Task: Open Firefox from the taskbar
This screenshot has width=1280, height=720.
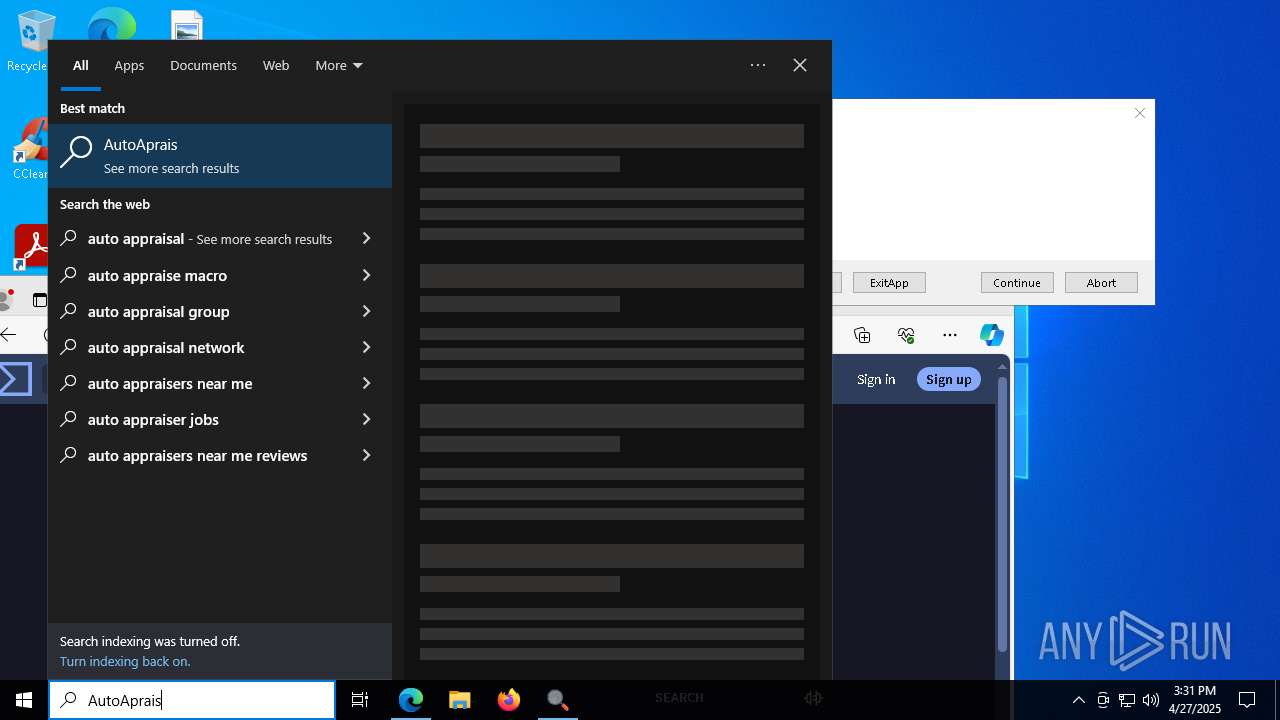Action: [x=509, y=700]
